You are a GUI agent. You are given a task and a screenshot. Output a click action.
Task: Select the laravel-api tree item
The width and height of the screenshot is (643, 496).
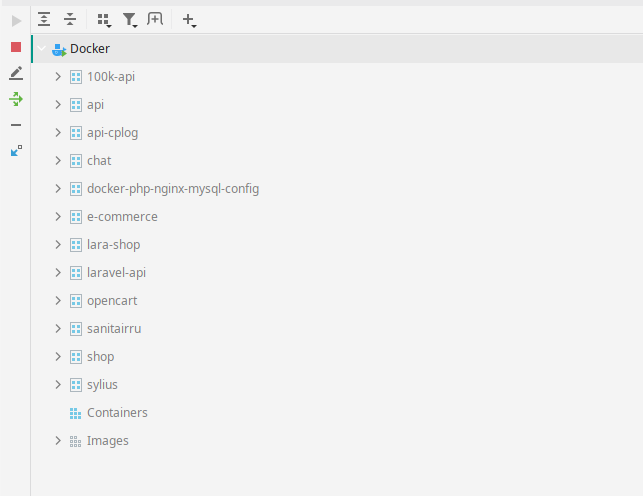pos(116,273)
